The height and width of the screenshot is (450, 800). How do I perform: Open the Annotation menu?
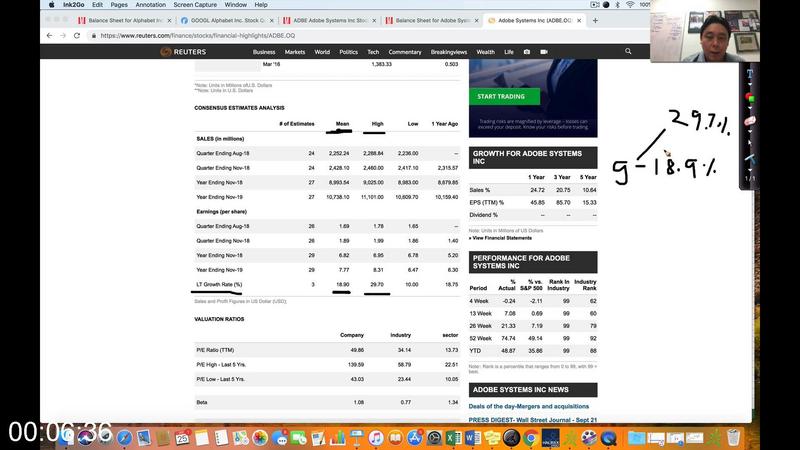(151, 5)
